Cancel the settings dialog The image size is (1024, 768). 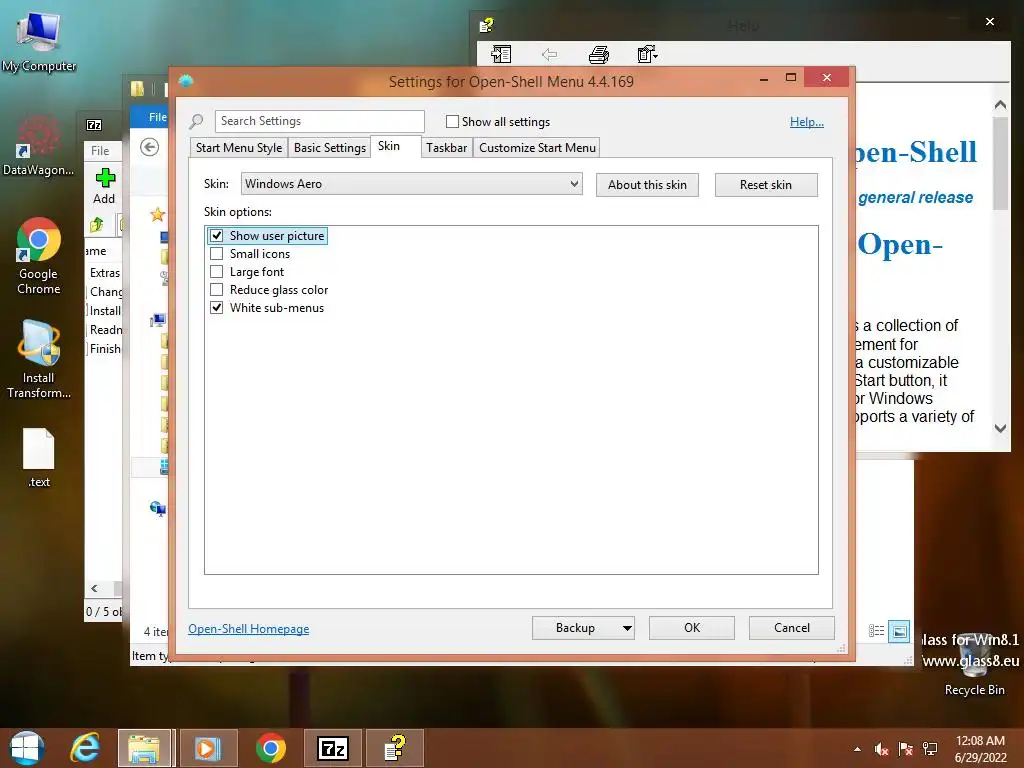point(792,628)
